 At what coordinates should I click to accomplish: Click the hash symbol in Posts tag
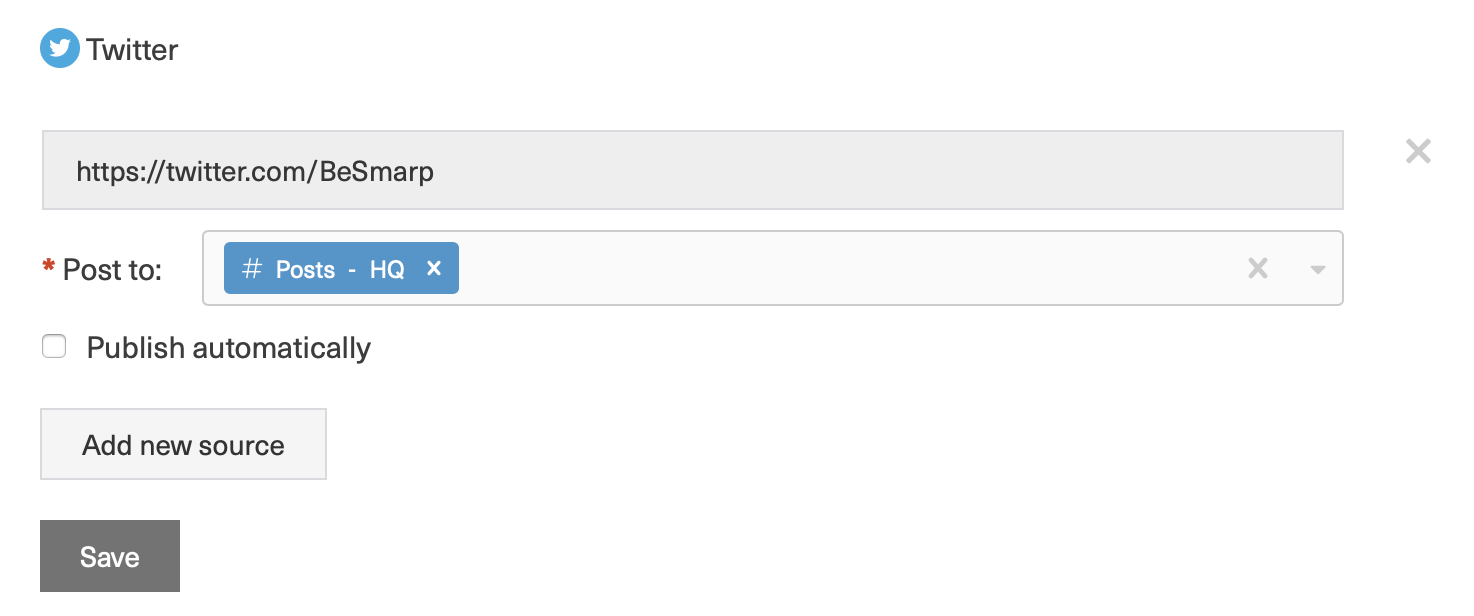(253, 269)
